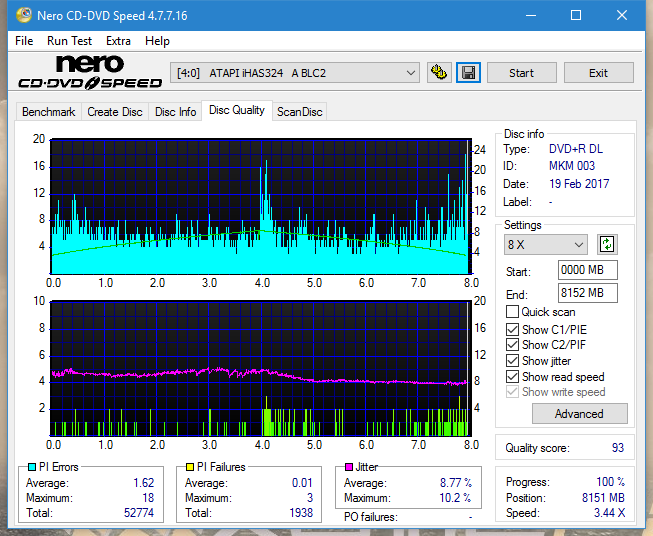The width and height of the screenshot is (653, 536).
Task: Toggle Show C1/PIE checkbox
Action: (x=512, y=329)
